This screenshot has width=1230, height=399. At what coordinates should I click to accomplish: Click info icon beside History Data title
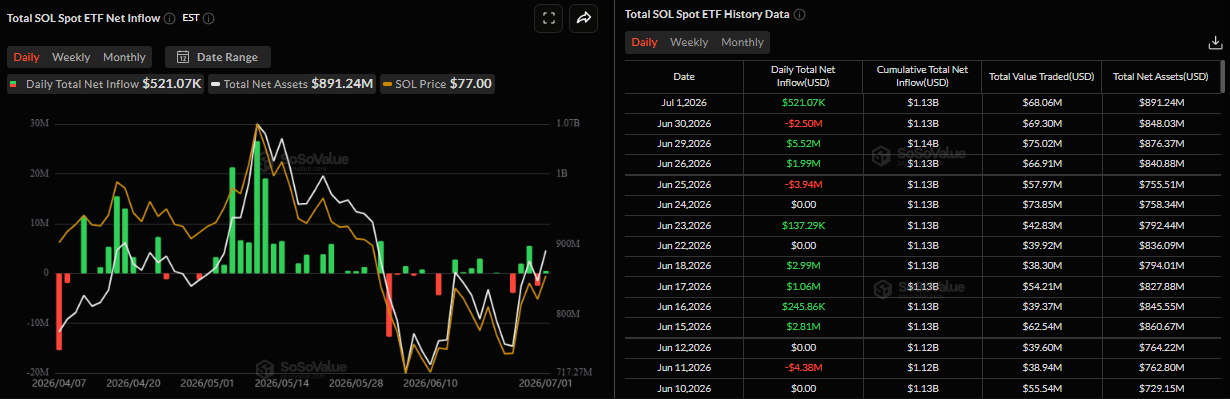[800, 15]
